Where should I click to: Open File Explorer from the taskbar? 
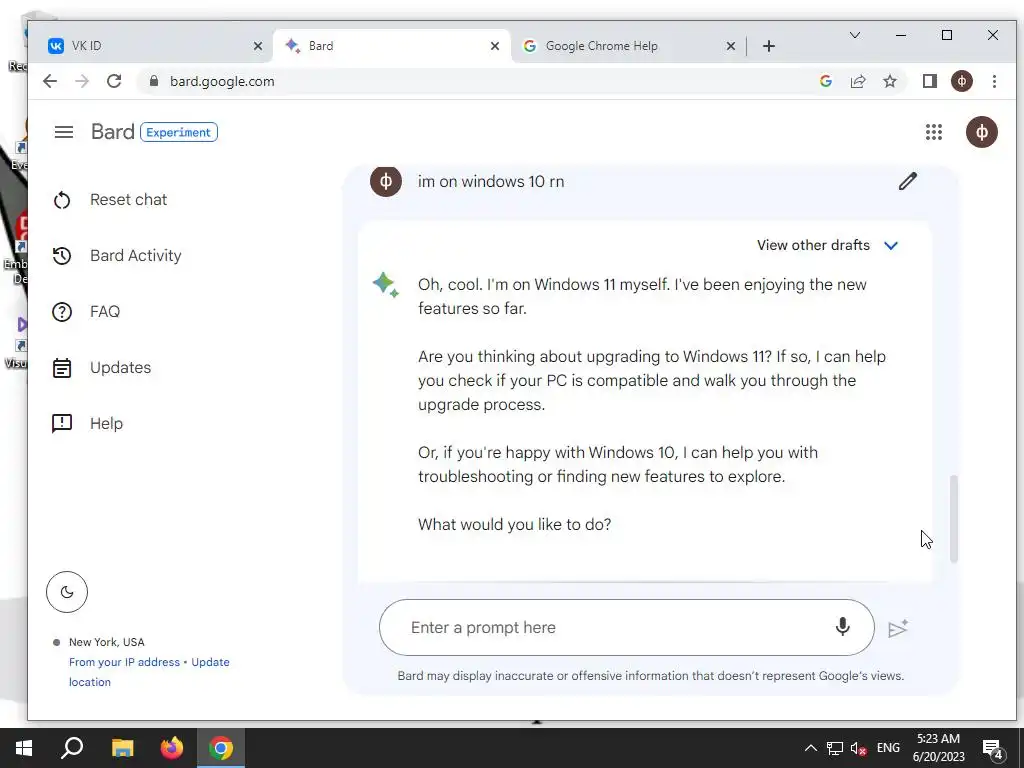coord(122,748)
